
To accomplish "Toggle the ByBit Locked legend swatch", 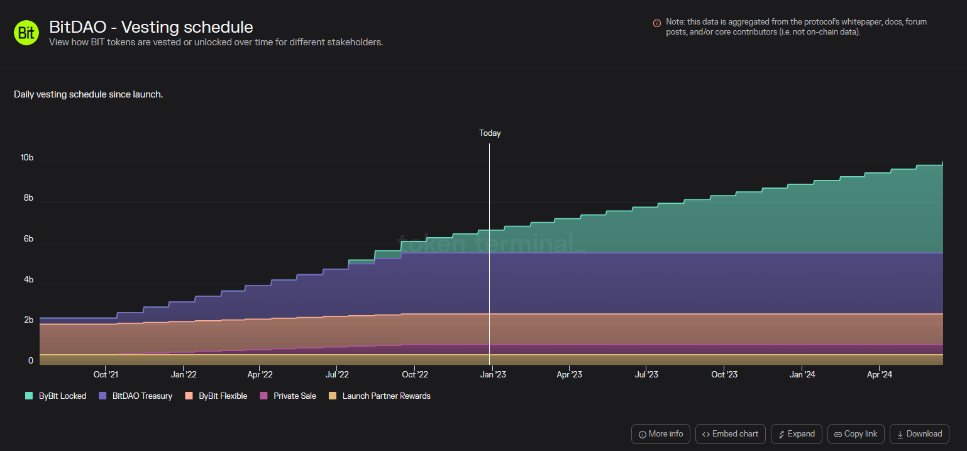I will (x=29, y=396).
